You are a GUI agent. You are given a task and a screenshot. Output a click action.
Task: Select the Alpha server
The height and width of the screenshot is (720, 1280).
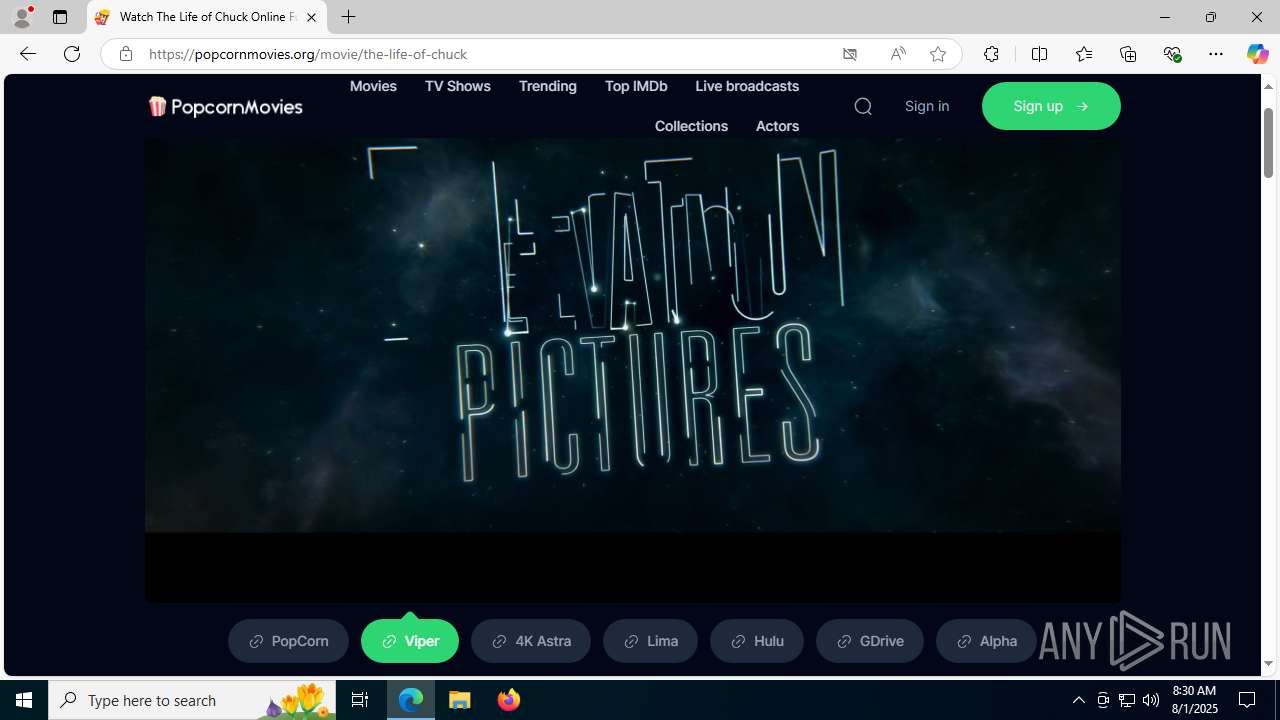(987, 641)
